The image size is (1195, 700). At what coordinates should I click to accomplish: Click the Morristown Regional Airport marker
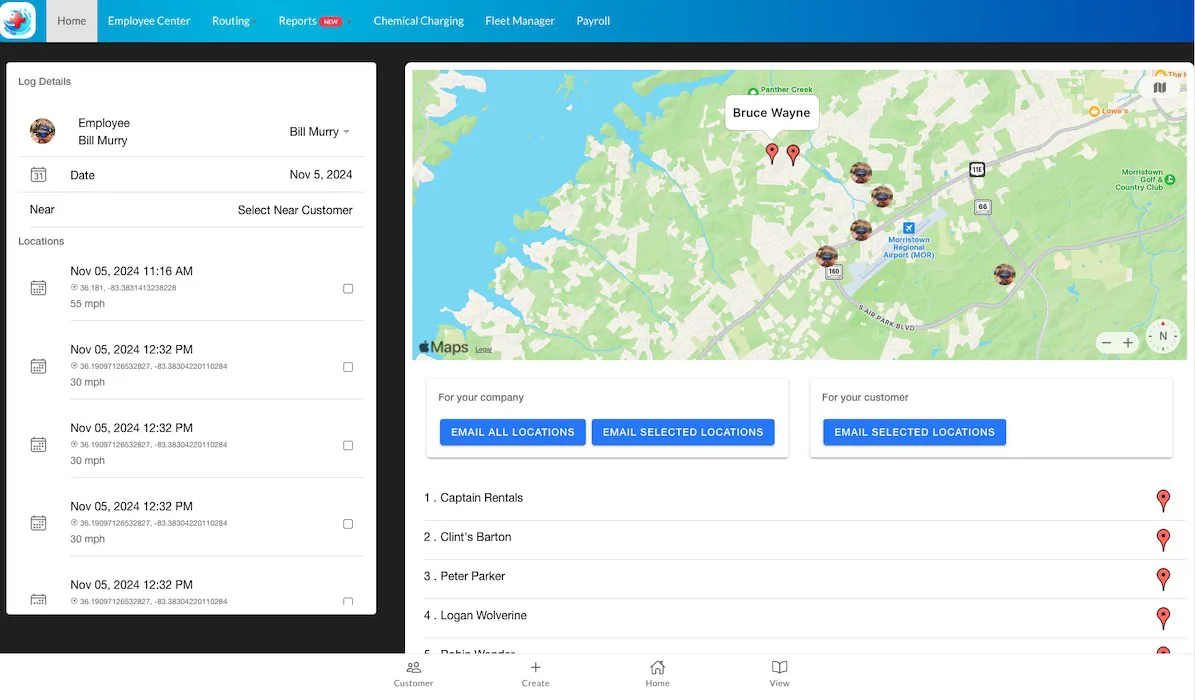(908, 228)
